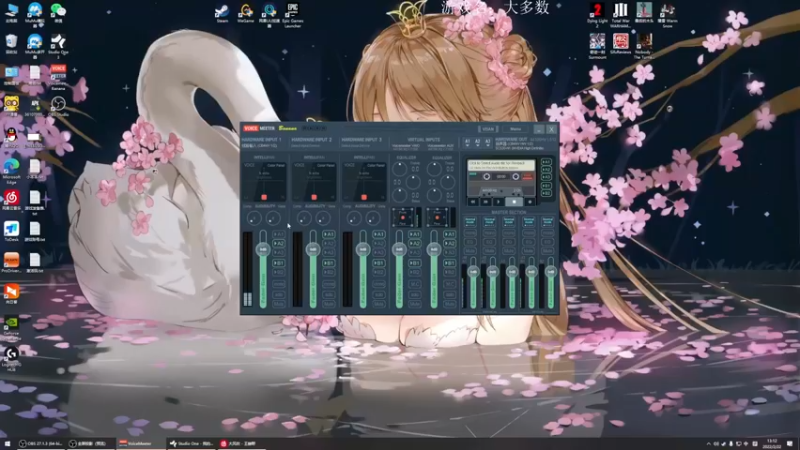Viewport: 800px width, 450px height.
Task: Rewind the cassette recorder
Action: (473, 202)
